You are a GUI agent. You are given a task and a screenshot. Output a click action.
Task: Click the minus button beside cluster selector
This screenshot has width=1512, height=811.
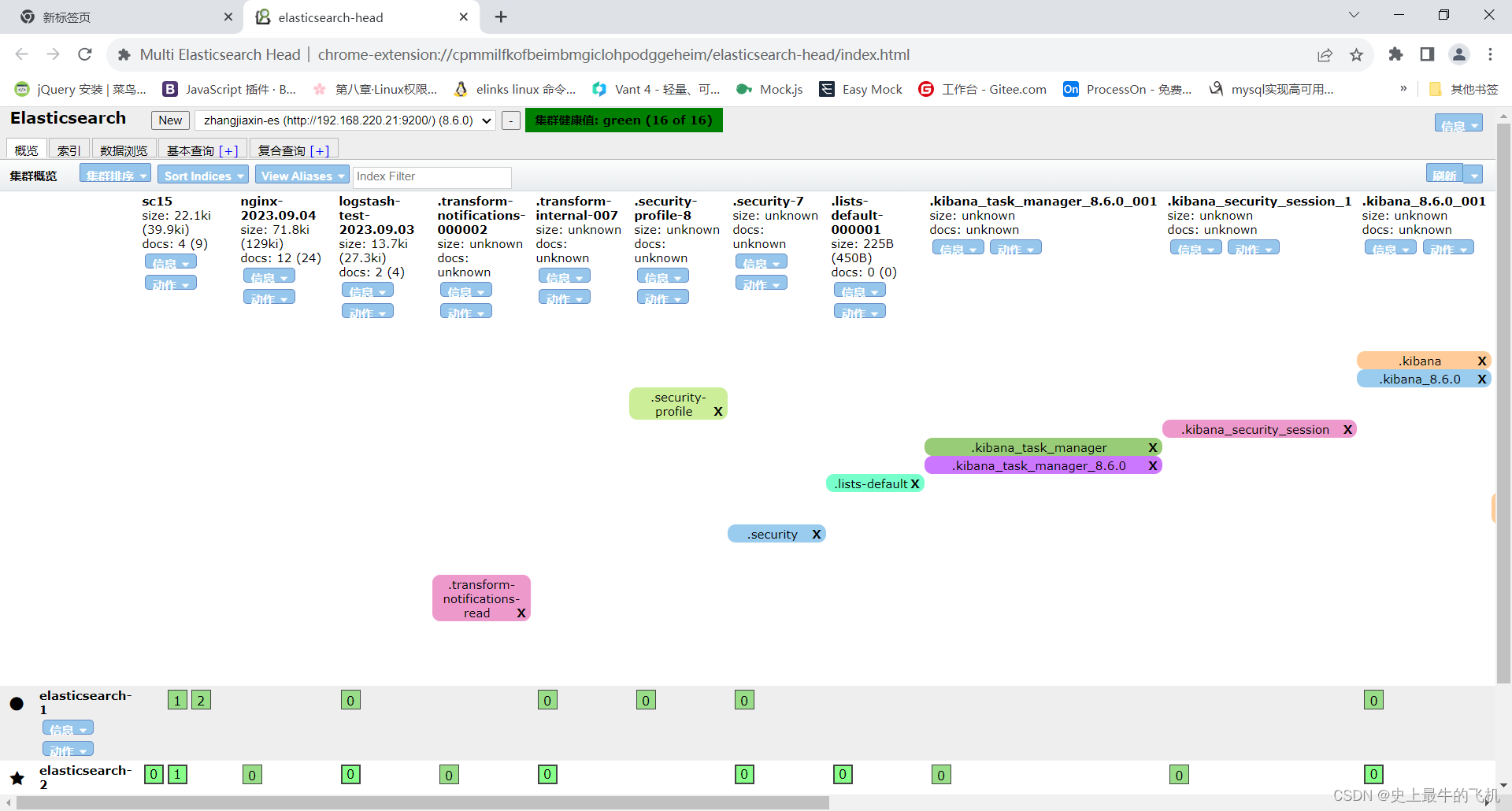[511, 120]
